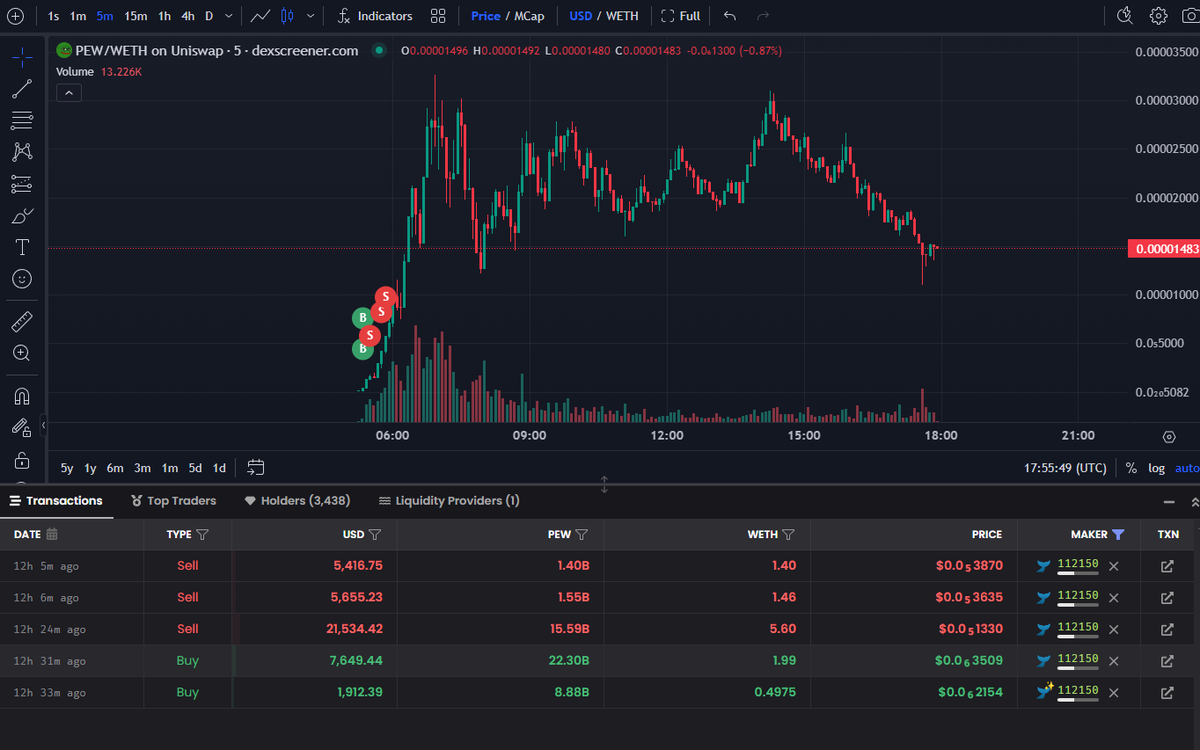Set the chart range to 5d
The height and width of the screenshot is (750, 1200).
point(195,467)
